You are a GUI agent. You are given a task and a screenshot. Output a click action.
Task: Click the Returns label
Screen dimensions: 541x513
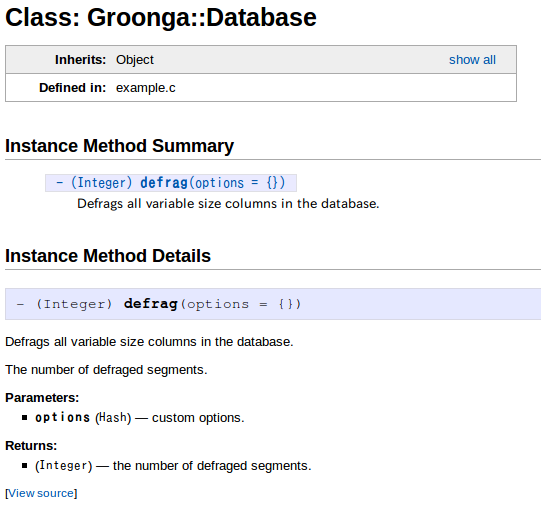click(31, 445)
